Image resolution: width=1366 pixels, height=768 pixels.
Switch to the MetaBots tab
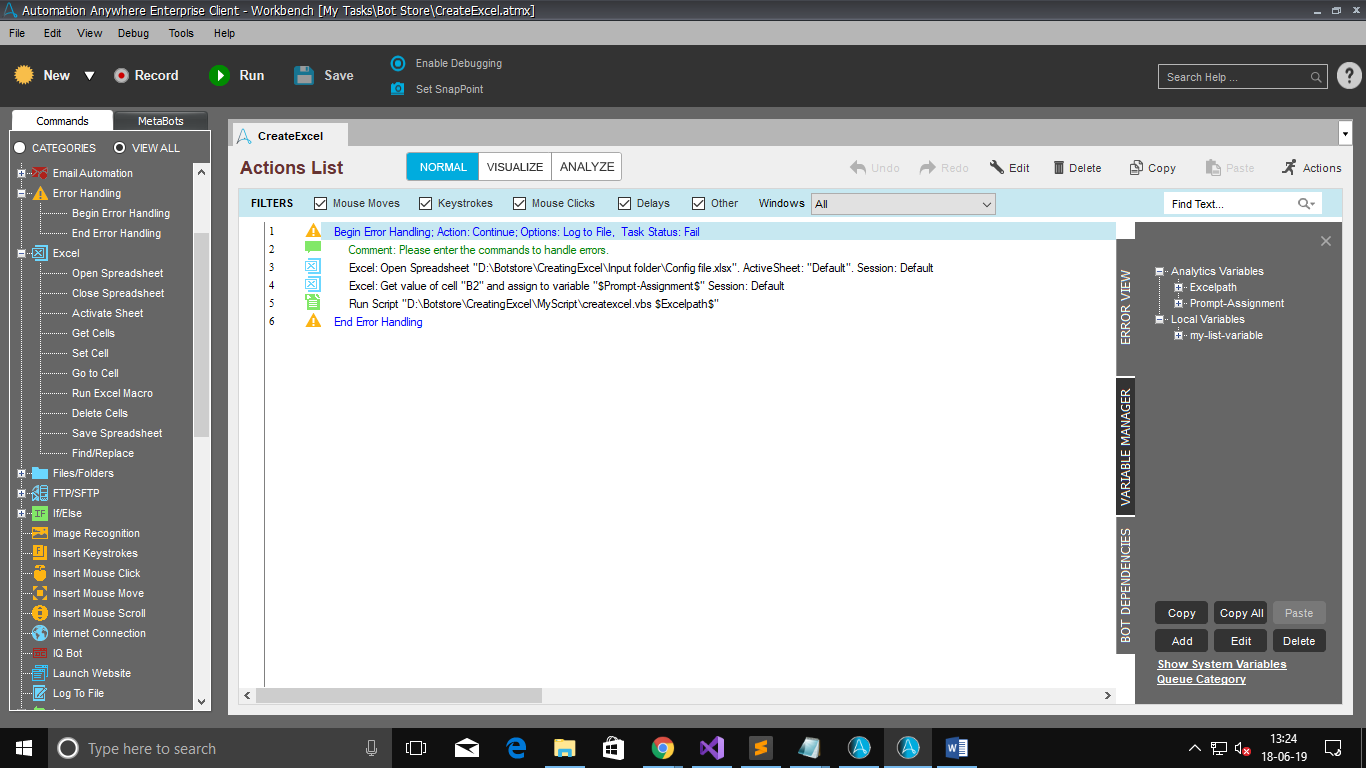(x=160, y=121)
